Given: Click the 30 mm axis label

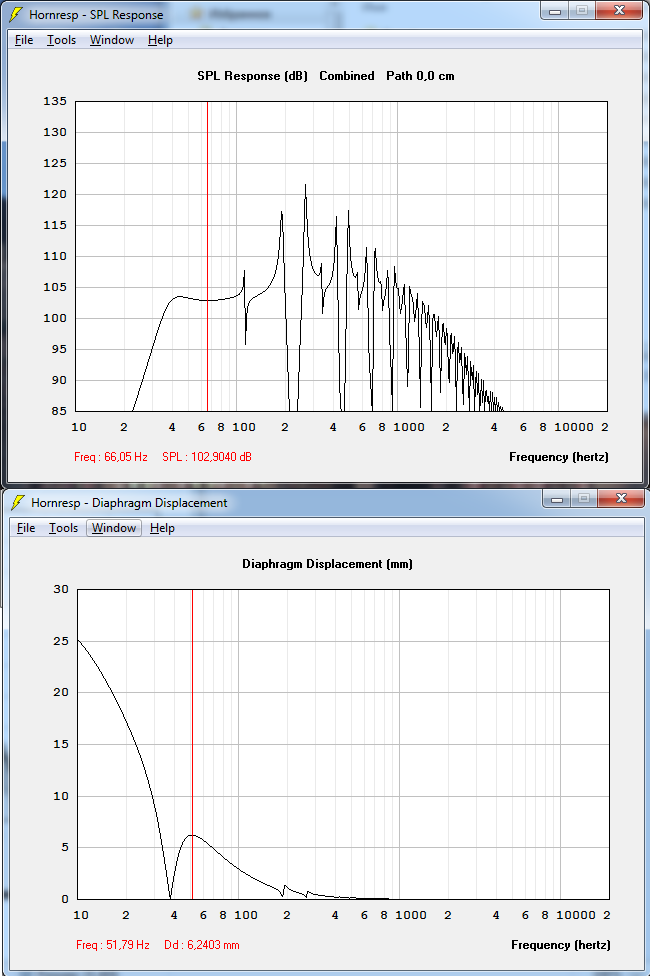Looking at the screenshot, I should [61, 589].
